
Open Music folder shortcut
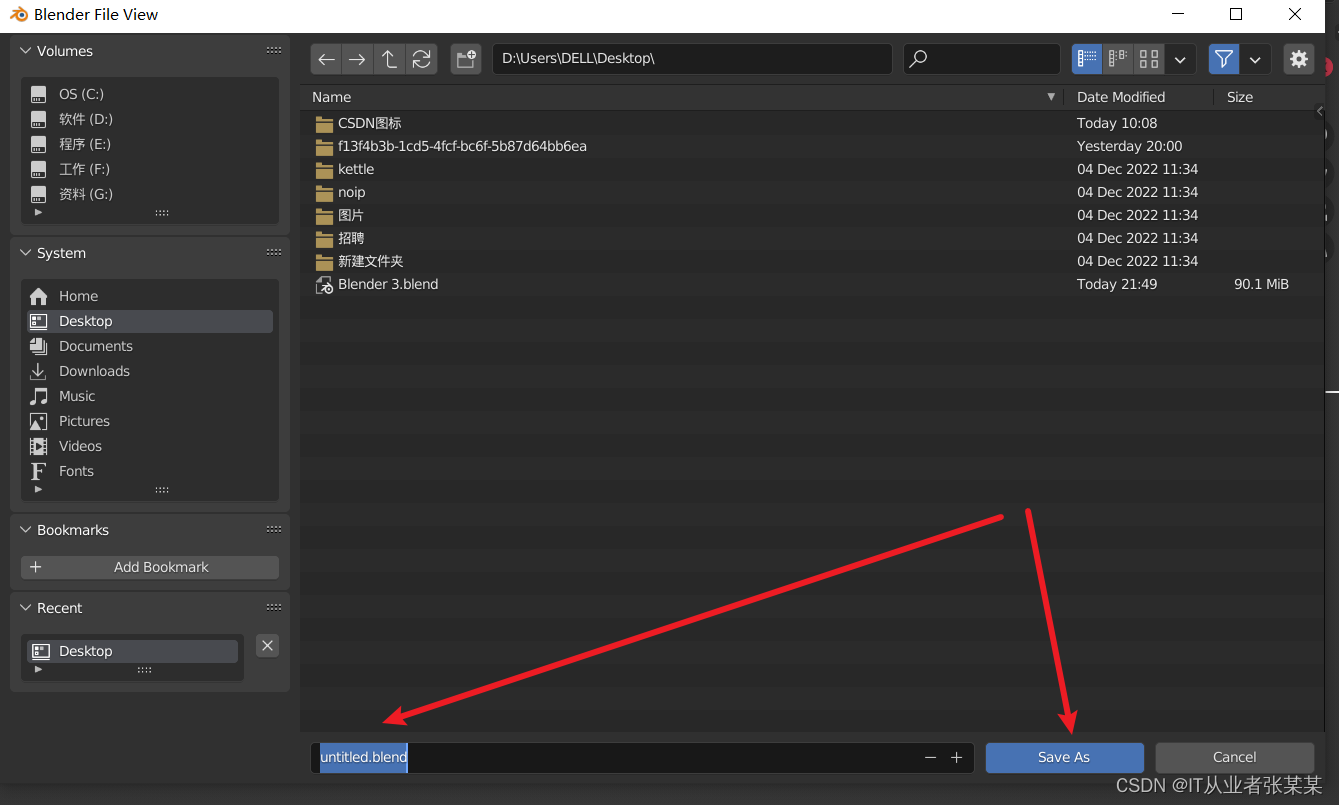150,396
